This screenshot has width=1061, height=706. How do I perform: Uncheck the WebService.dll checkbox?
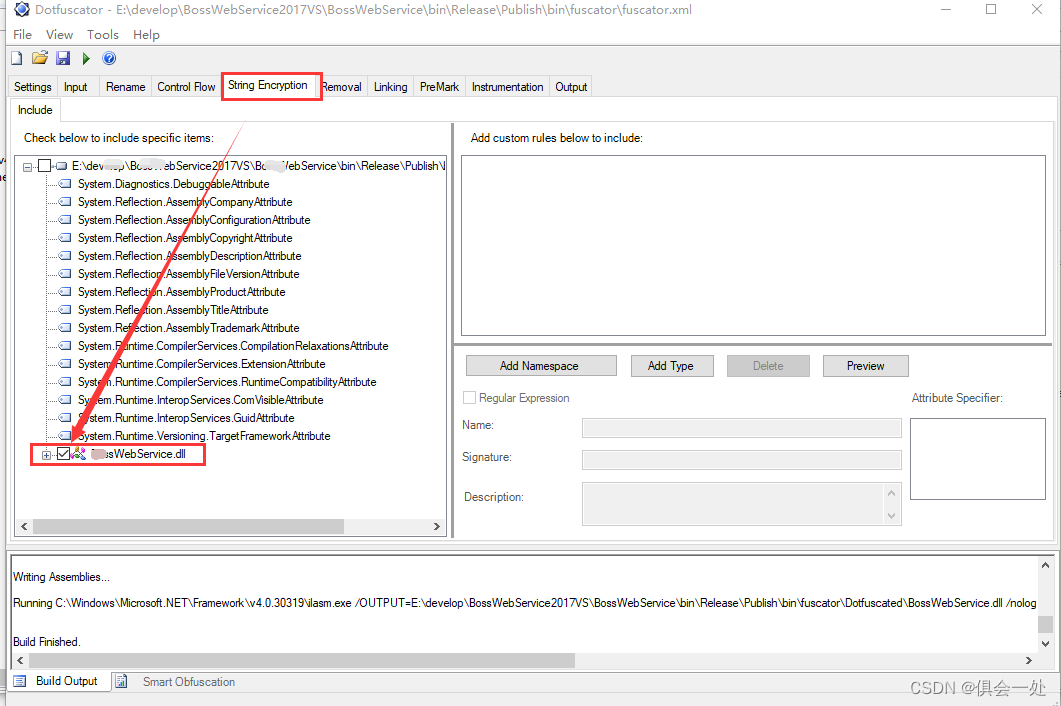(x=64, y=454)
